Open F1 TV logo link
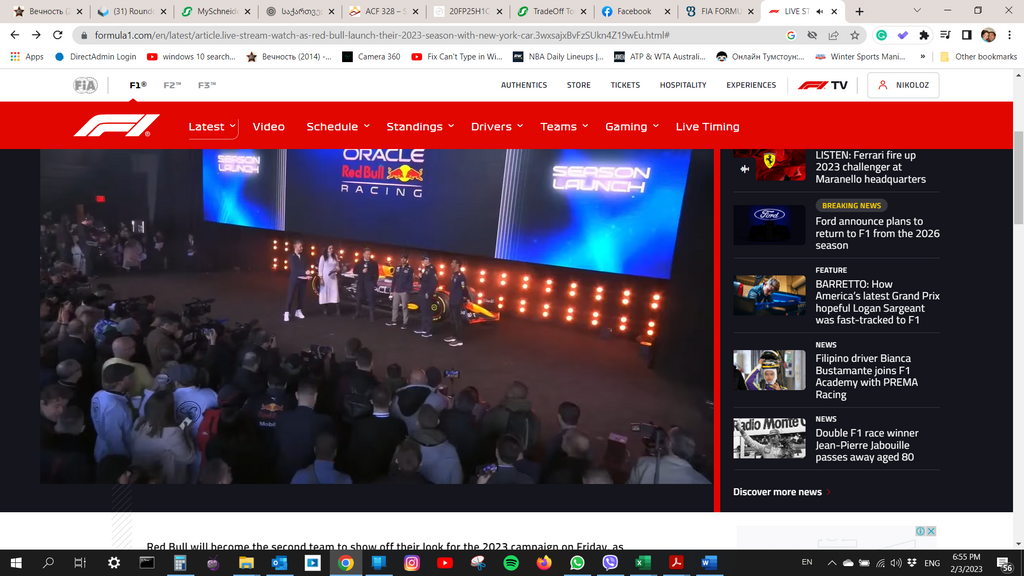 pos(823,85)
